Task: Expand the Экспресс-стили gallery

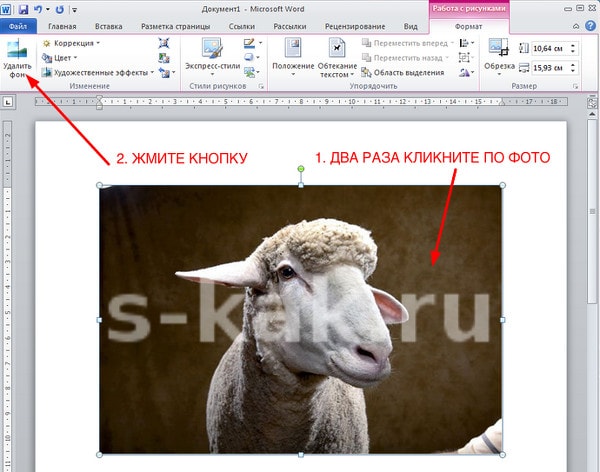Action: [212, 74]
